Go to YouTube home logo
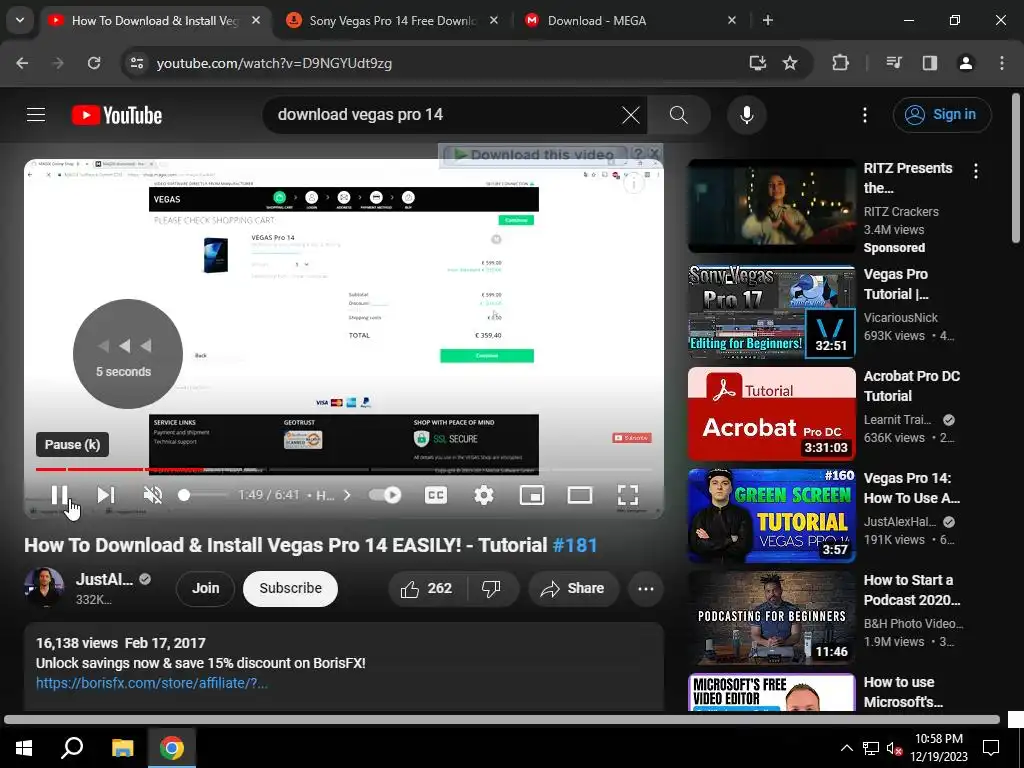This screenshot has height=768, width=1024. (117, 115)
